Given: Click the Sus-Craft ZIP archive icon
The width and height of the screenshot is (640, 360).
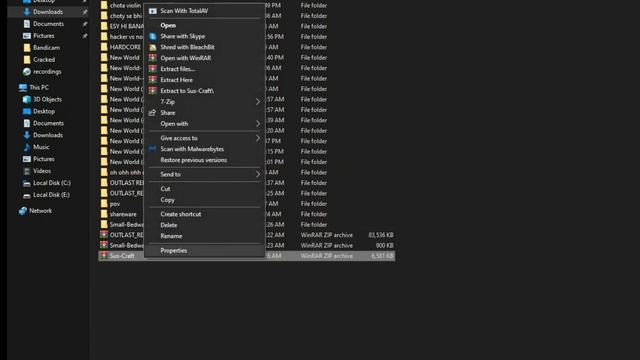Looking at the screenshot, I should [x=104, y=256].
